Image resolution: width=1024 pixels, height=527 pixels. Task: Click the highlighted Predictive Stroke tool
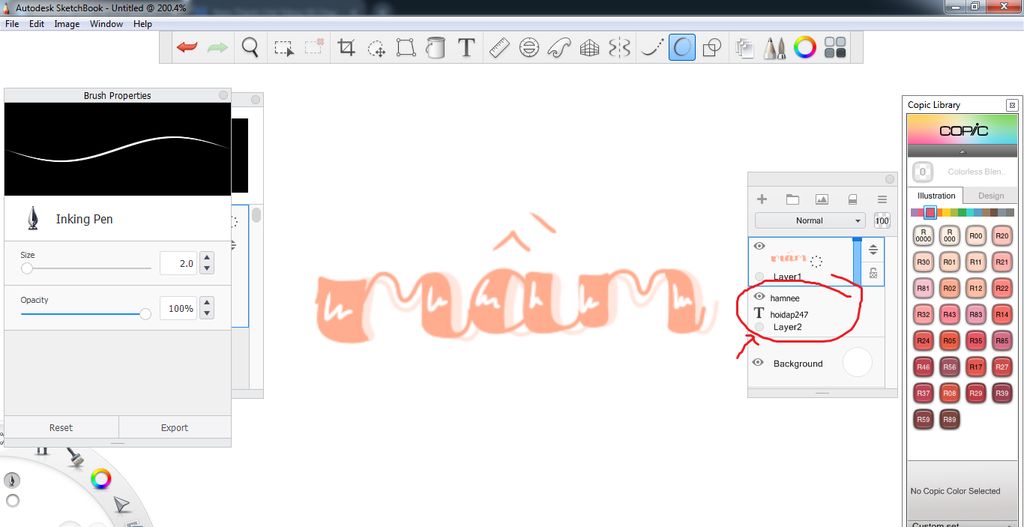pyautogui.click(x=681, y=48)
